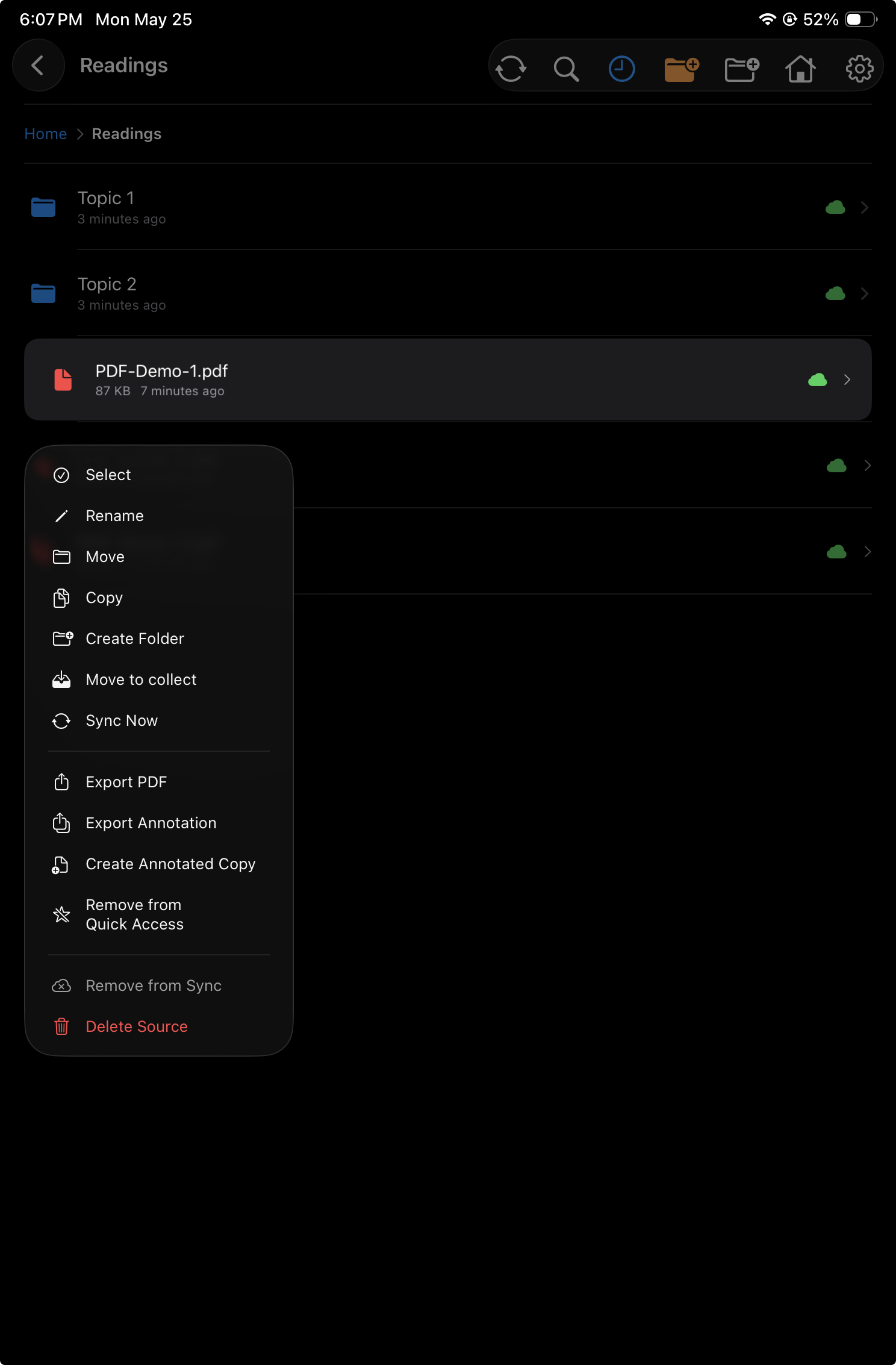
Task: Choose Move in the context menu
Action: click(159, 557)
